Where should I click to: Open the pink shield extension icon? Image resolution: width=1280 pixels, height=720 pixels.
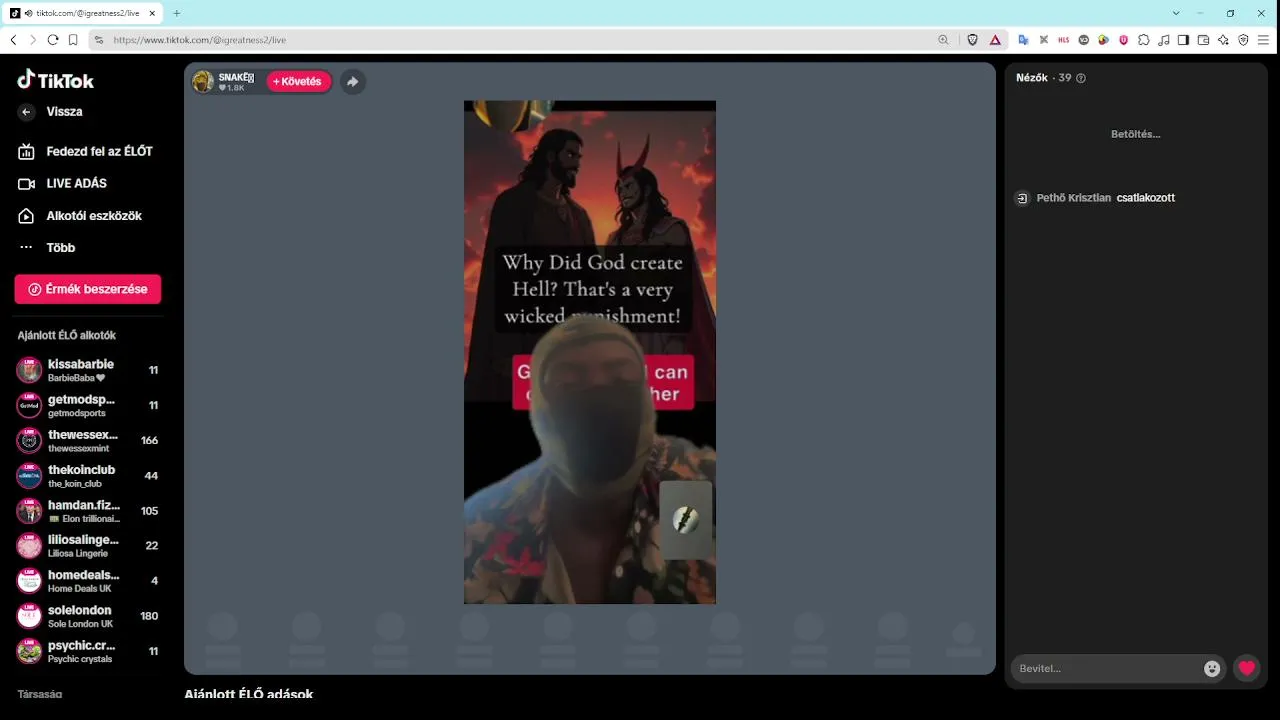click(x=1123, y=40)
